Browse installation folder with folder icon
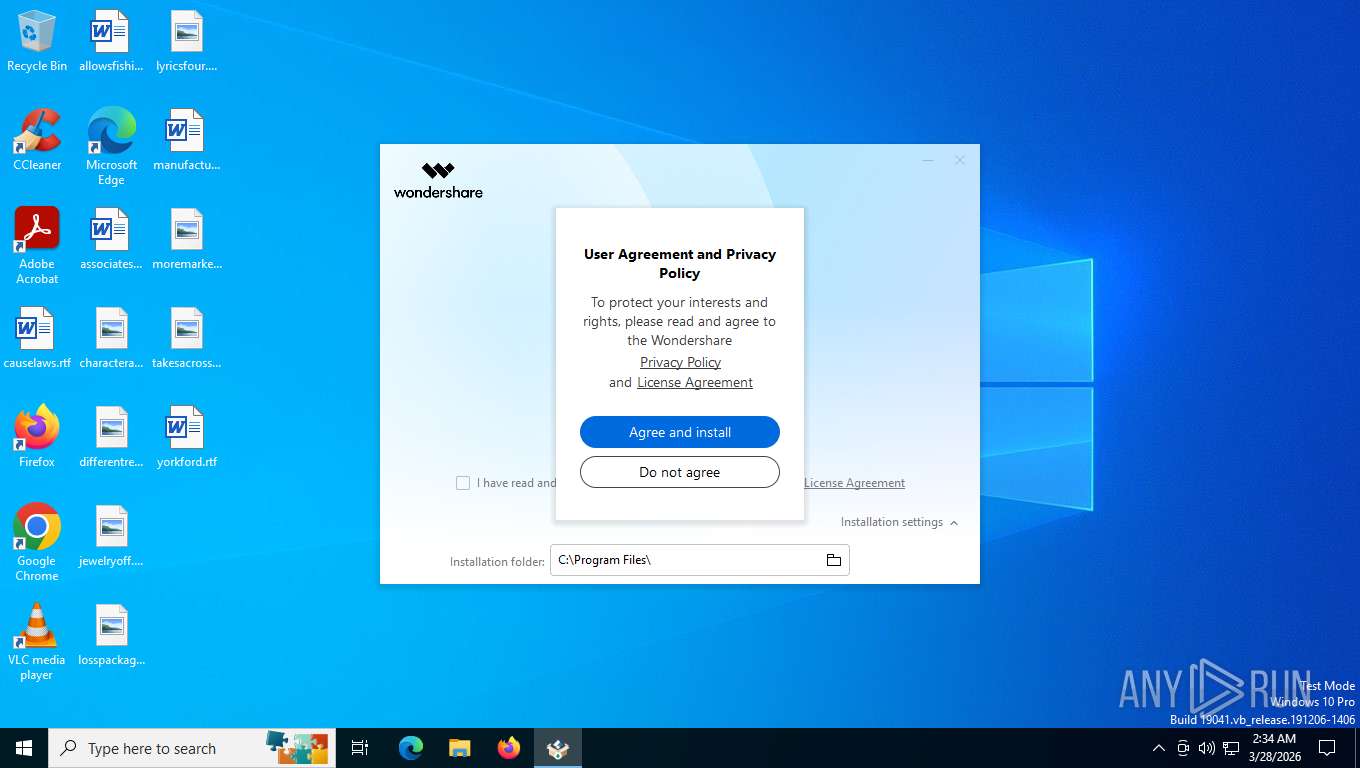Image resolution: width=1360 pixels, height=768 pixels. click(834, 560)
